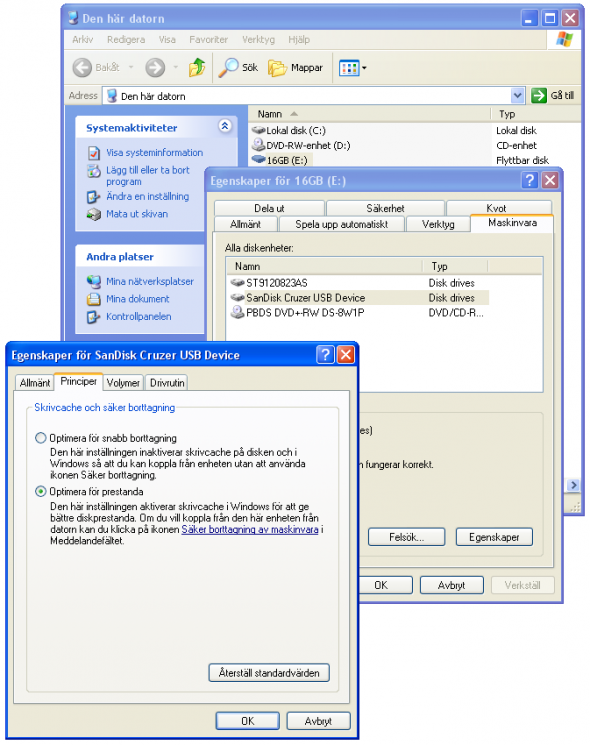This screenshot has width=590, height=745.
Task: Click Återställ standardvärden button
Action: click(x=269, y=673)
